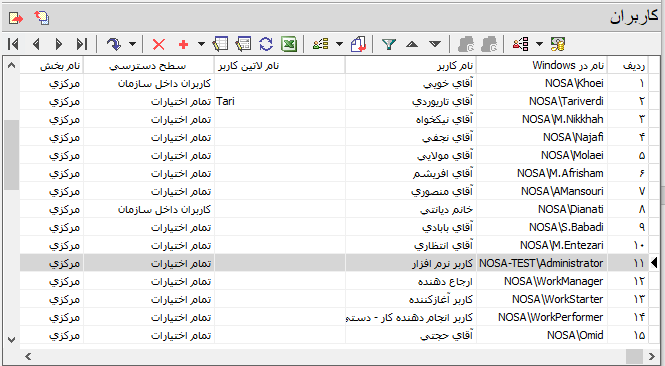The height and width of the screenshot is (366, 665).
Task: Select the NOSA\Najafi cell
Action: pyautogui.click(x=542, y=137)
